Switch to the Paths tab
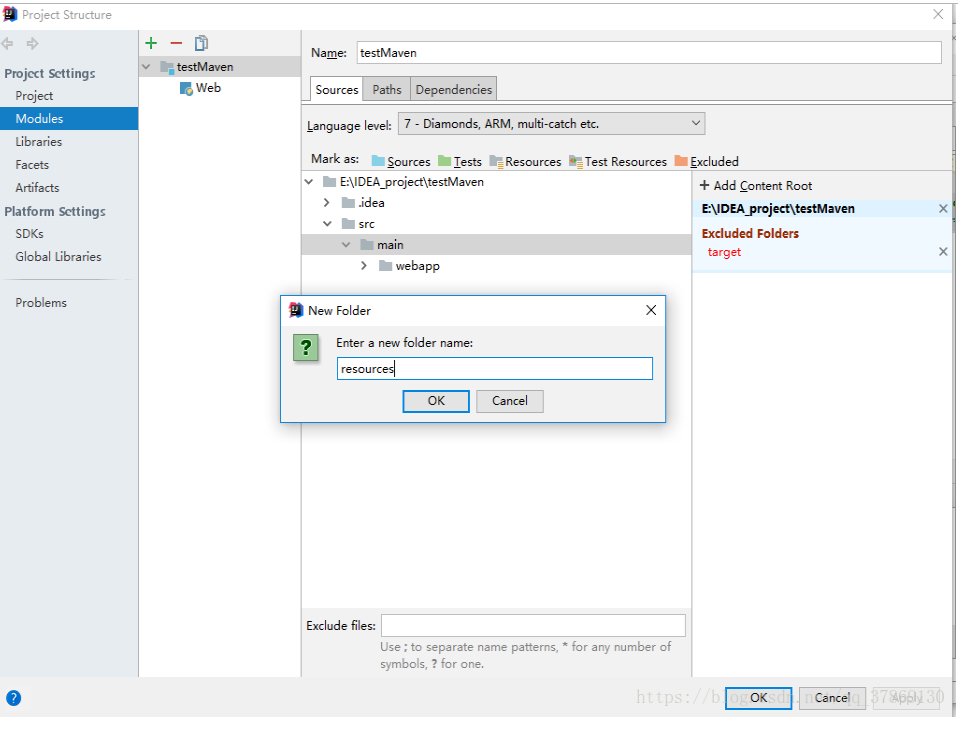This screenshot has height=729, width=958. pos(387,89)
